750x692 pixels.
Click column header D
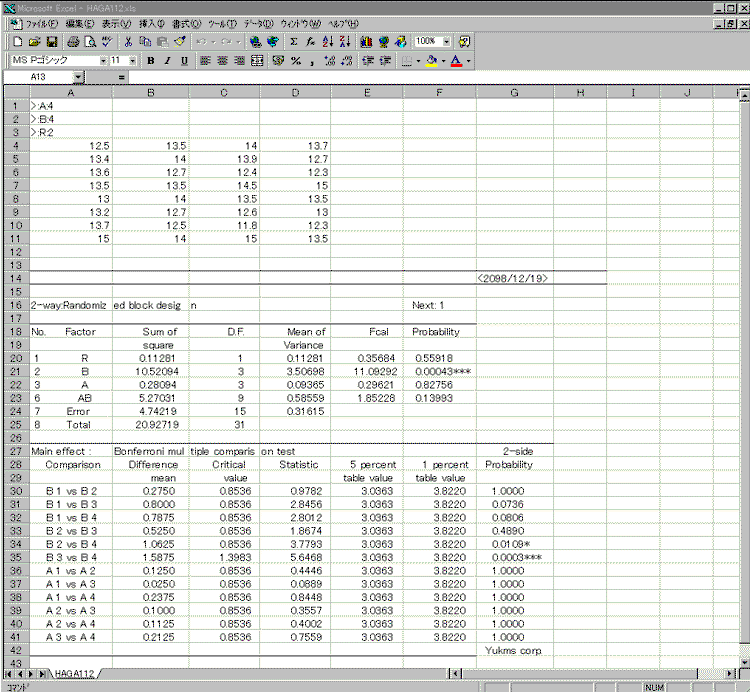coord(295,93)
